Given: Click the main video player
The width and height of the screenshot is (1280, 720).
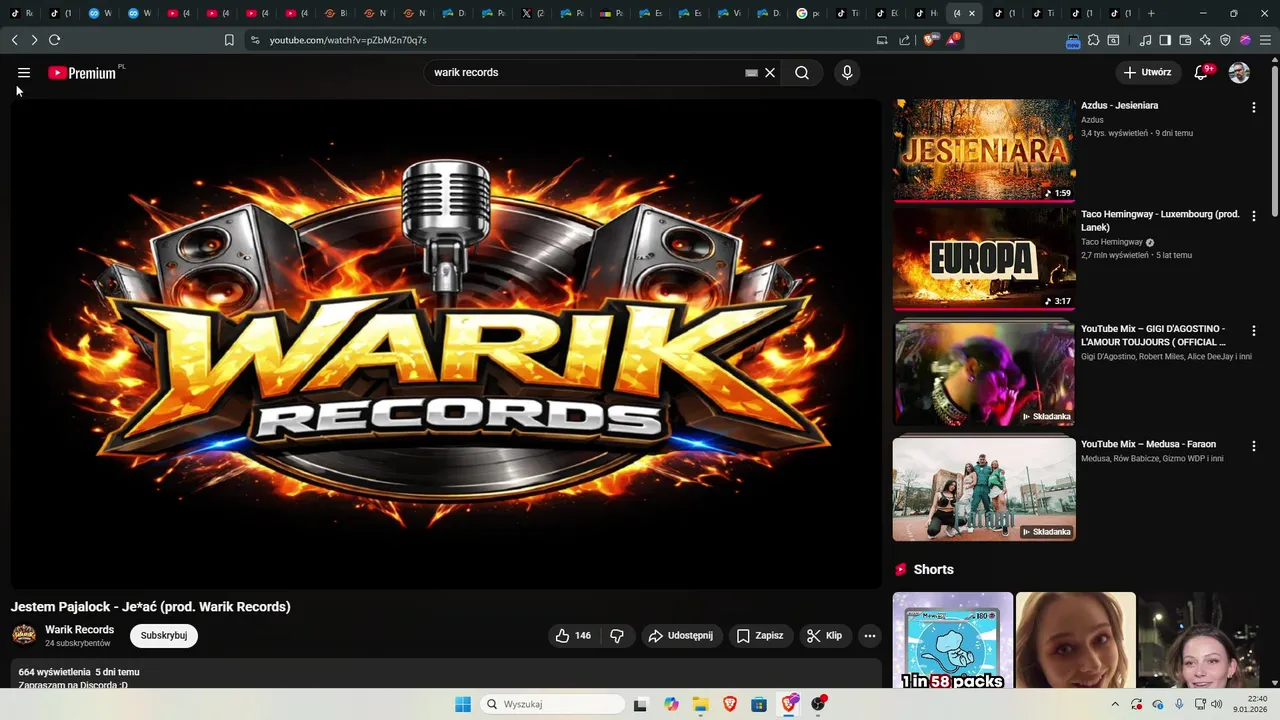Looking at the screenshot, I should click(446, 343).
